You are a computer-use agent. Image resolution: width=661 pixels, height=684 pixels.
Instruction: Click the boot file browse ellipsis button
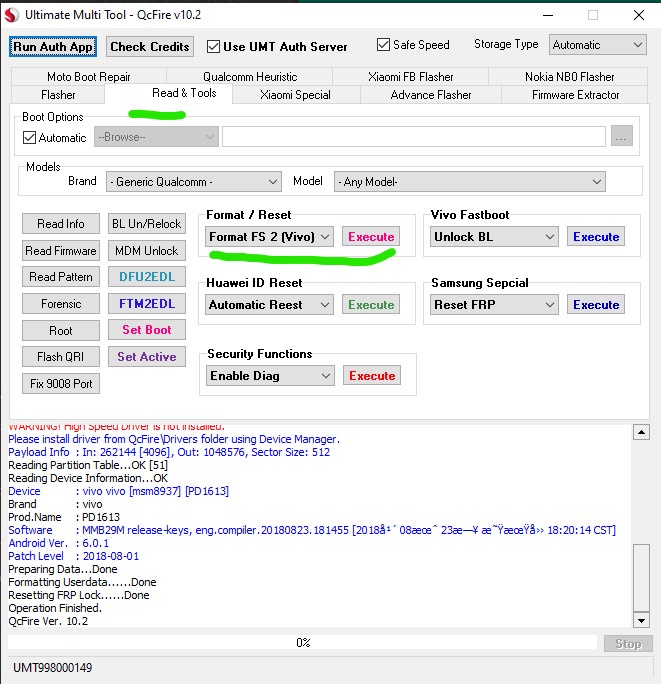[x=622, y=136]
